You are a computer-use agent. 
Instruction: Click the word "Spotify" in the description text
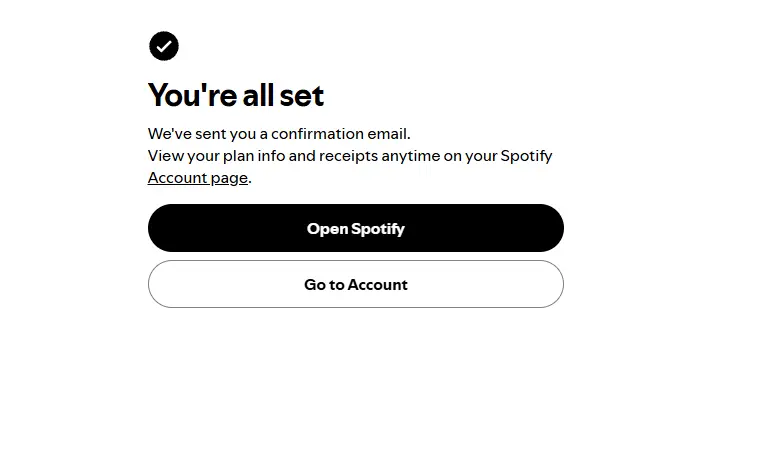point(526,156)
